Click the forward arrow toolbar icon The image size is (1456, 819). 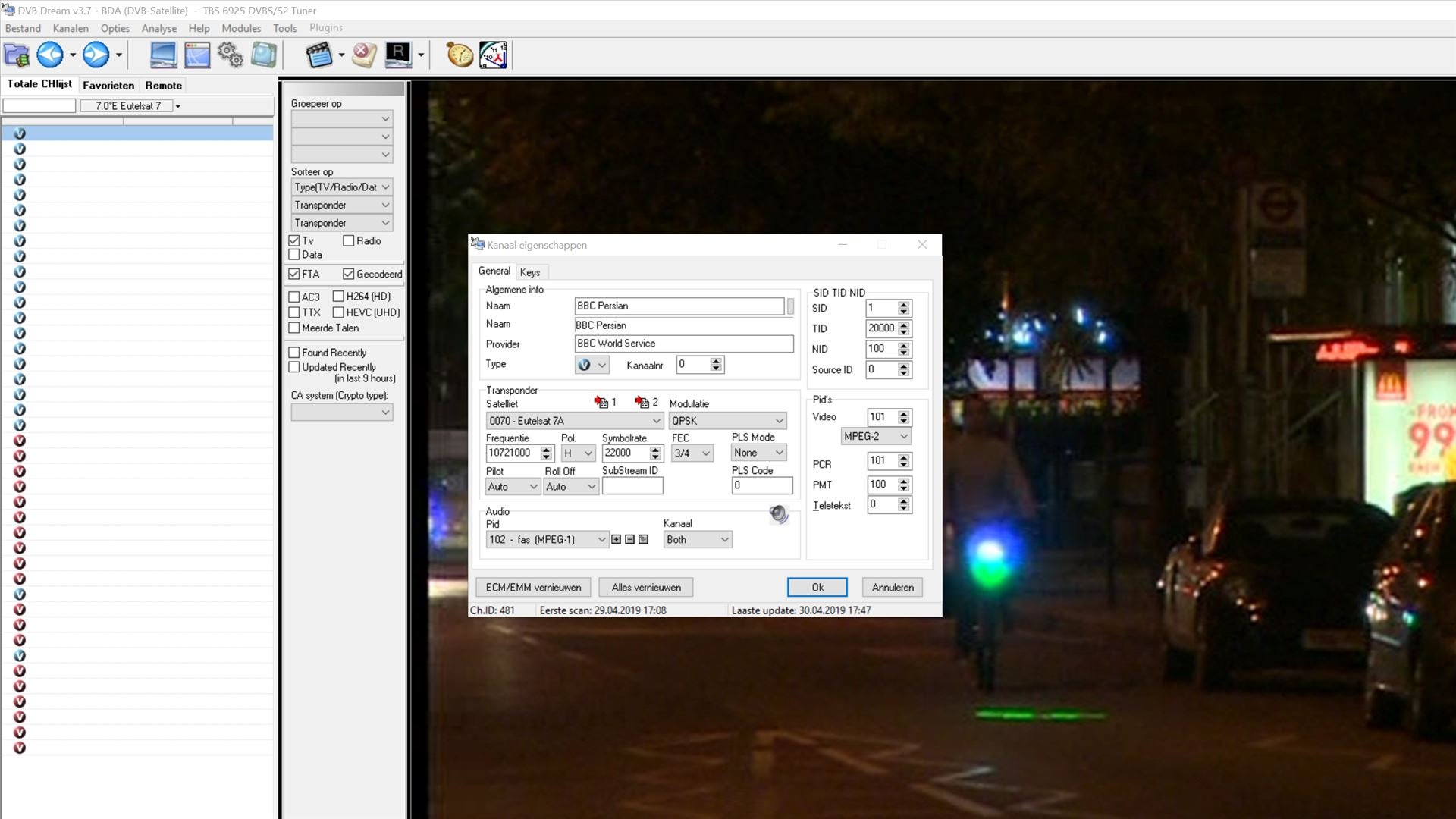tap(96, 55)
